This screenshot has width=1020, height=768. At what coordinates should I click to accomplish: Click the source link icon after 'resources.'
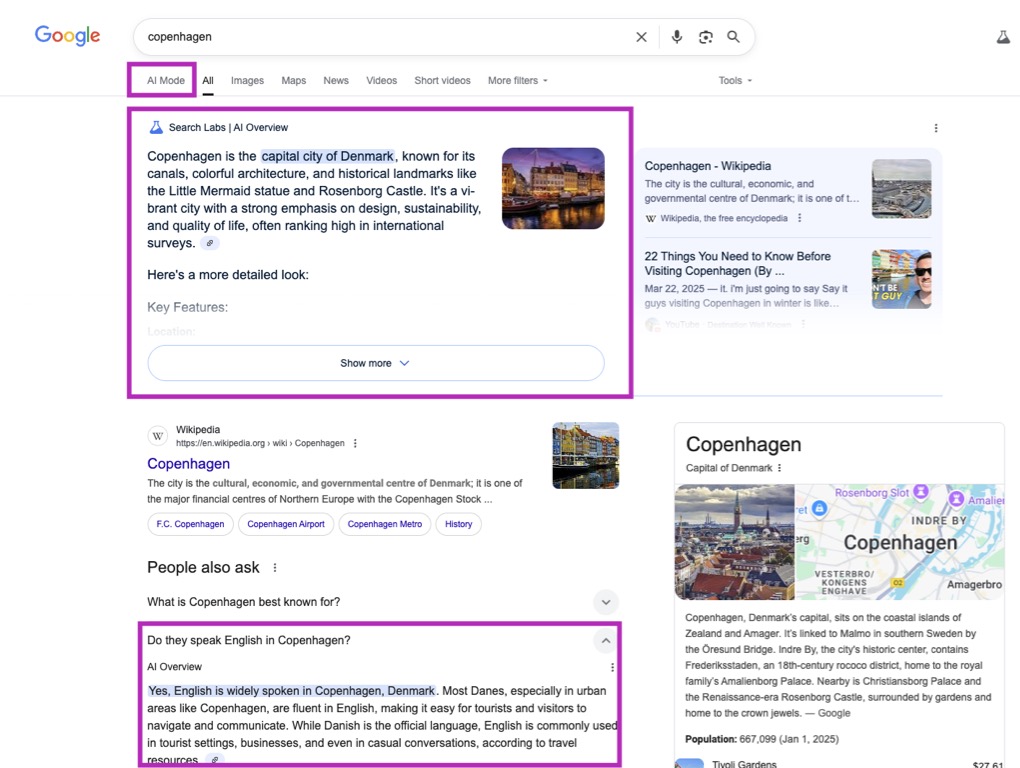[215, 760]
